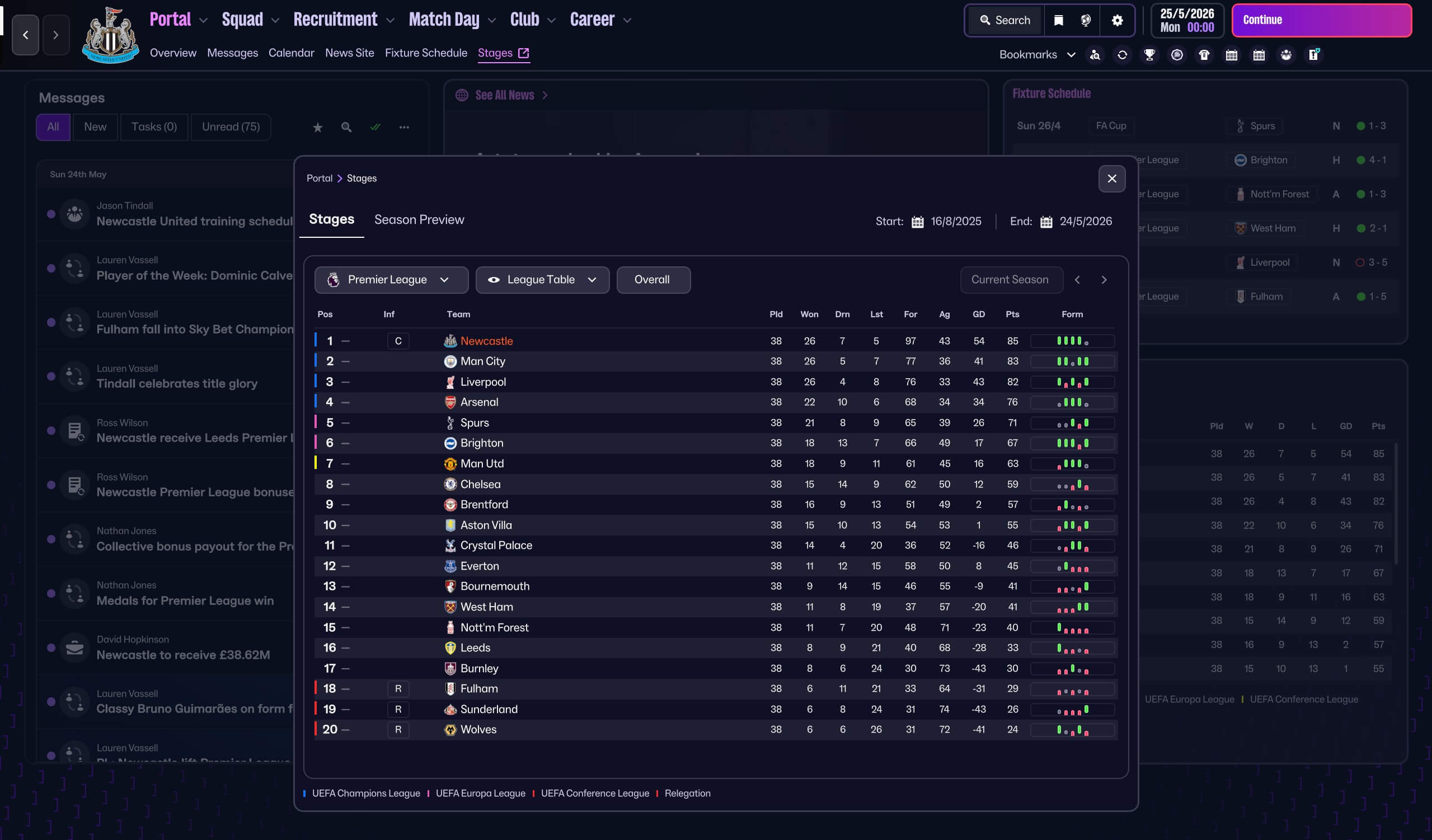1432x840 pixels.
Task: Click the mark-all-read checkmark icon
Action: pyautogui.click(x=375, y=127)
